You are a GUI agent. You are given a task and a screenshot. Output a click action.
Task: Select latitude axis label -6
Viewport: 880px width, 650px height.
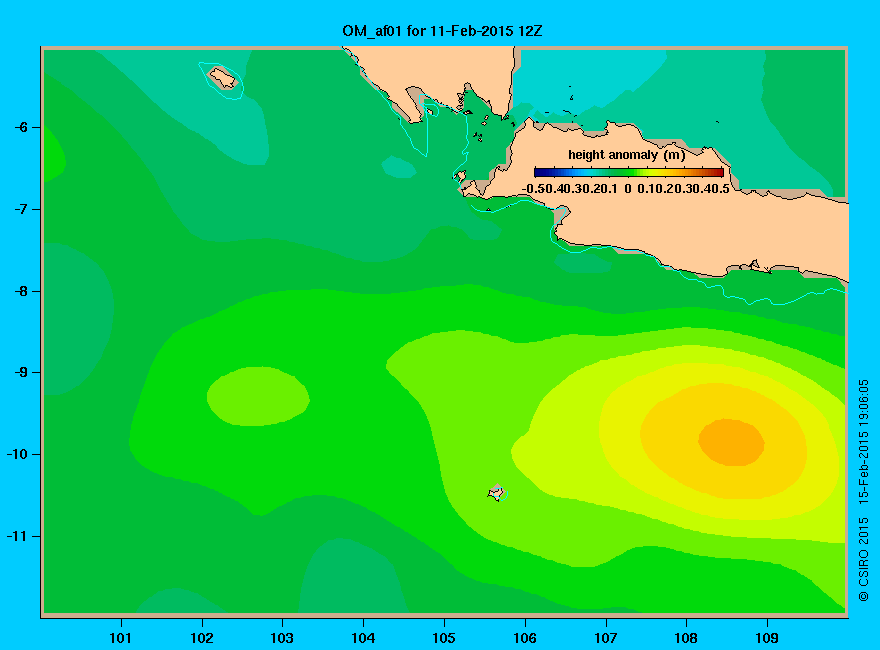coord(21,127)
